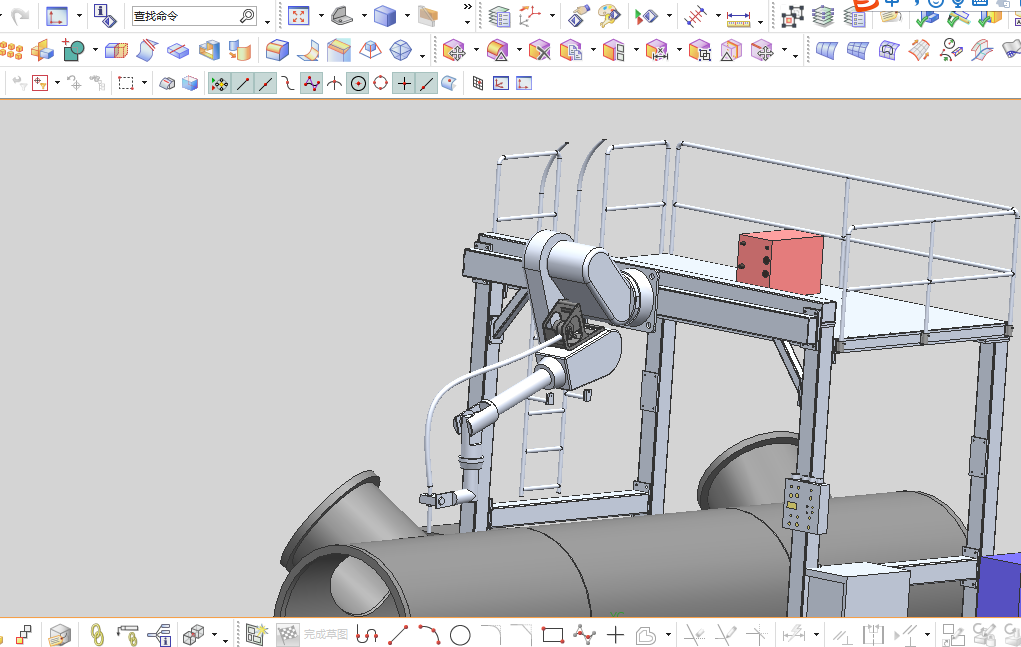Click the Resize Face icon
The image size is (1021, 647).
coord(657,49)
